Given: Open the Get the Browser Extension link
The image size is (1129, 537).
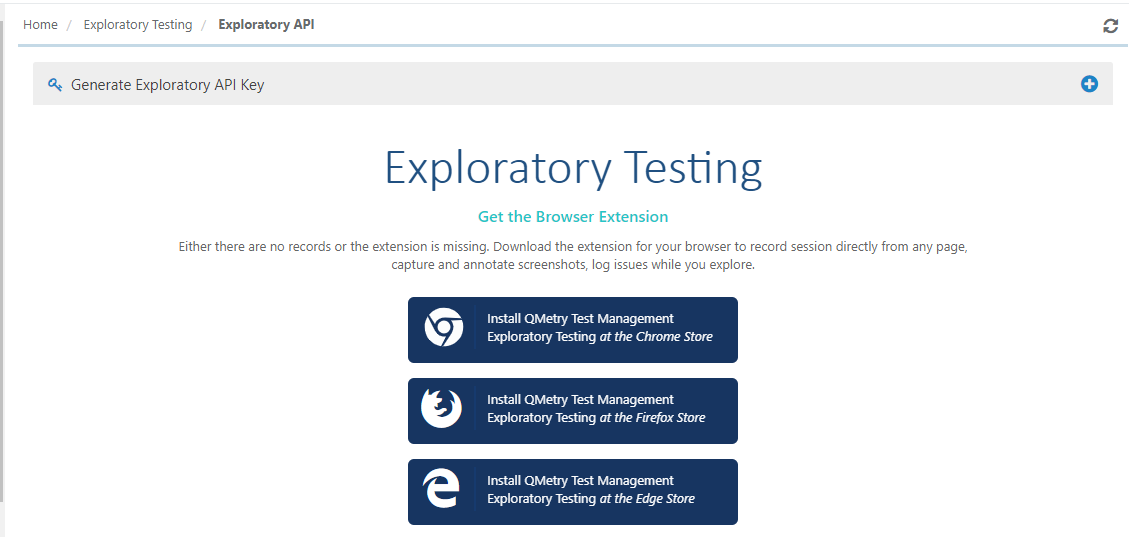Looking at the screenshot, I should (x=573, y=217).
